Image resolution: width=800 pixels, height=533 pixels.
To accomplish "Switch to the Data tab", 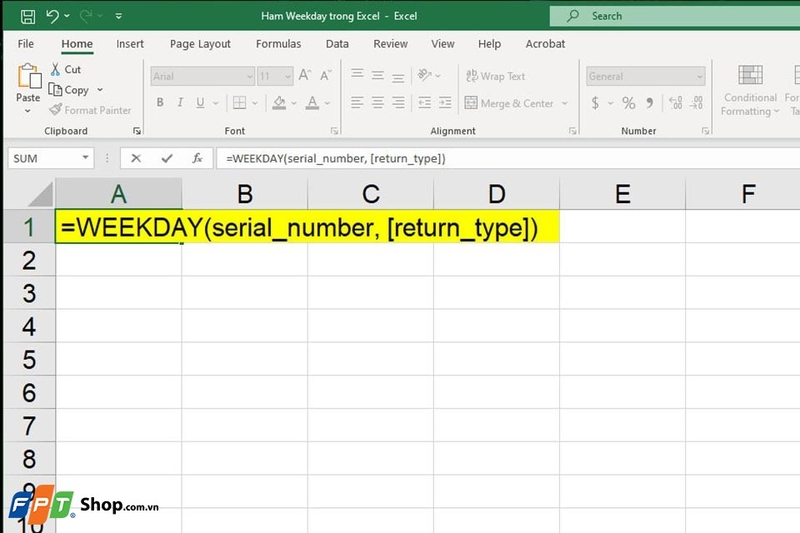I will (337, 44).
